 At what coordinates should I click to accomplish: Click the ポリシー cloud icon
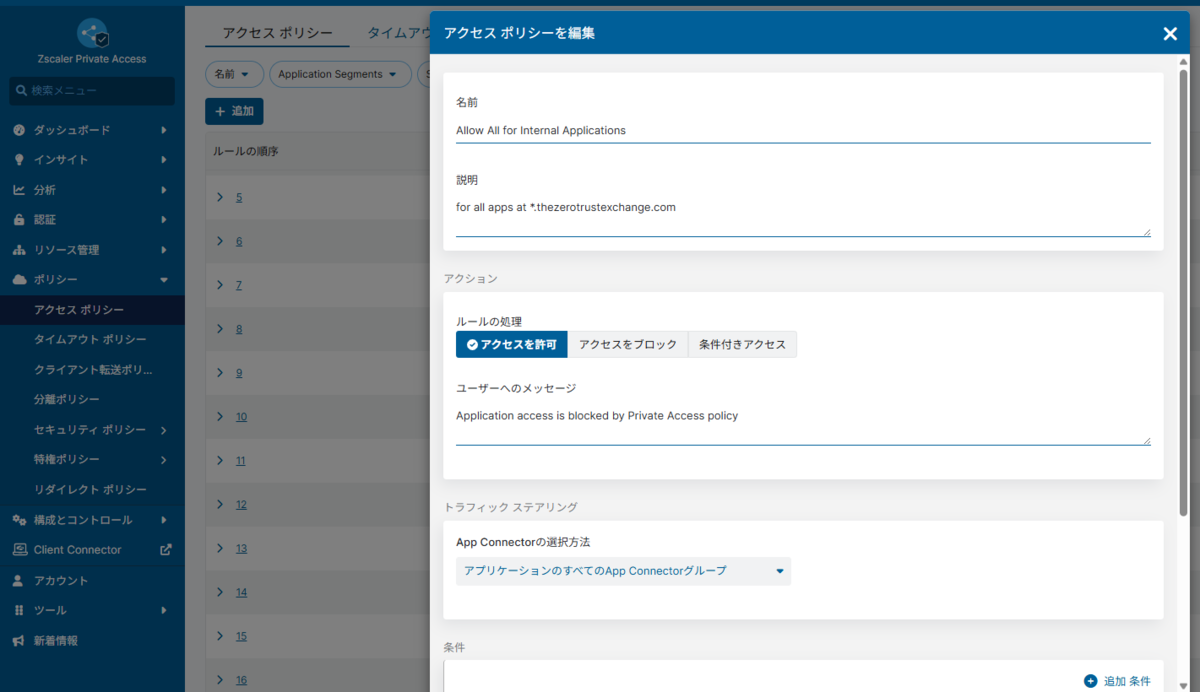[x=19, y=280]
